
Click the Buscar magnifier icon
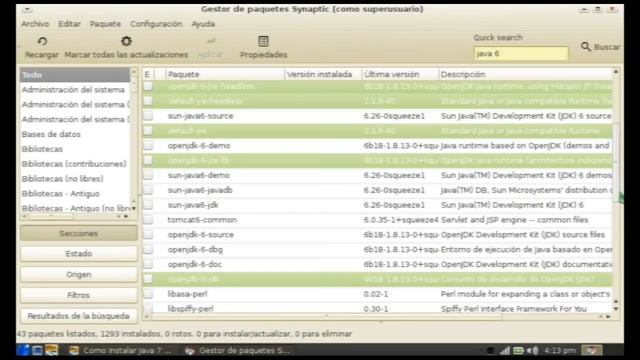pyautogui.click(x=586, y=47)
